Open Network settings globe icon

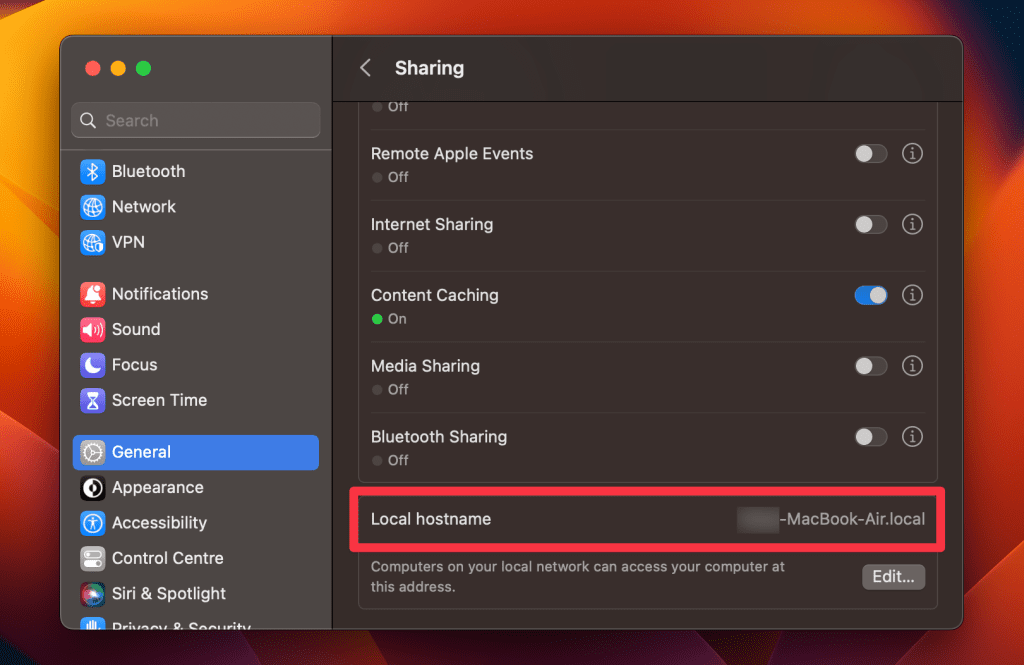[x=93, y=207]
